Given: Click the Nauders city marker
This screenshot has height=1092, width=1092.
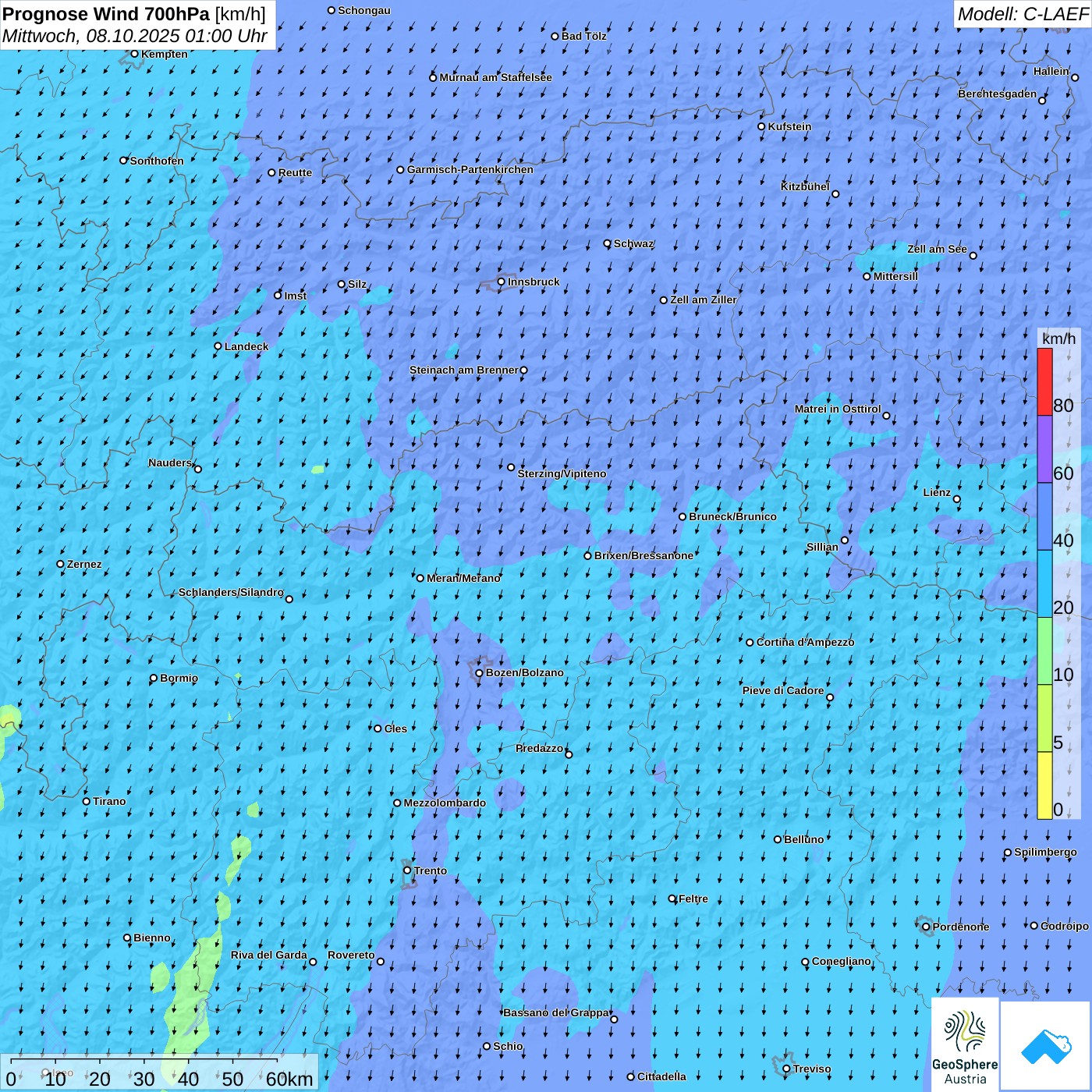Looking at the screenshot, I should (198, 469).
